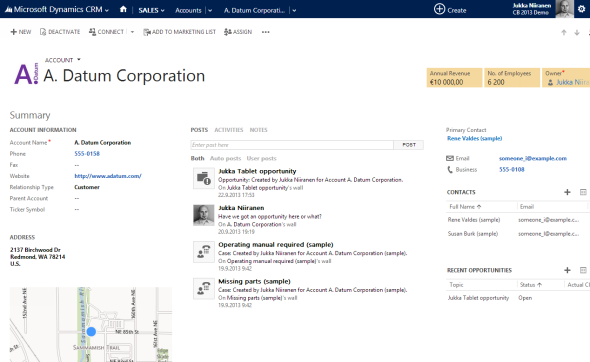Select Rene Valdes (sample) contact row
The height and width of the screenshot is (362, 590).
(x=518, y=220)
